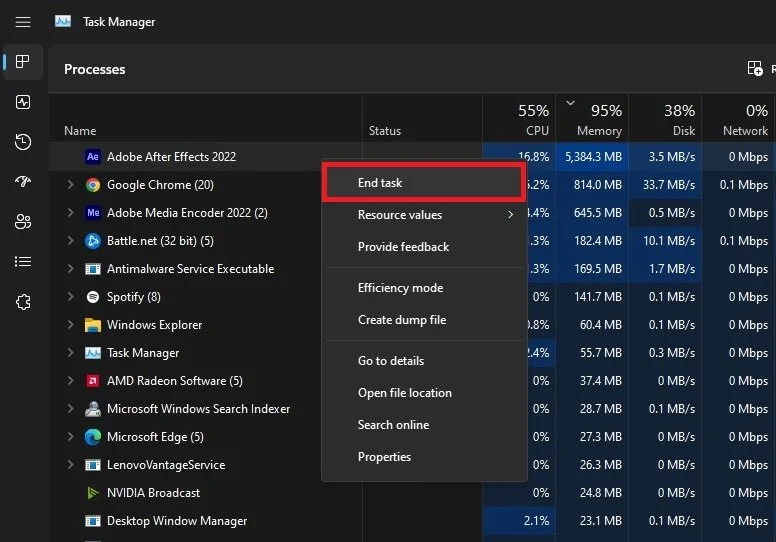The image size is (776, 542).
Task: Choose End task from context menu
Action: point(424,183)
